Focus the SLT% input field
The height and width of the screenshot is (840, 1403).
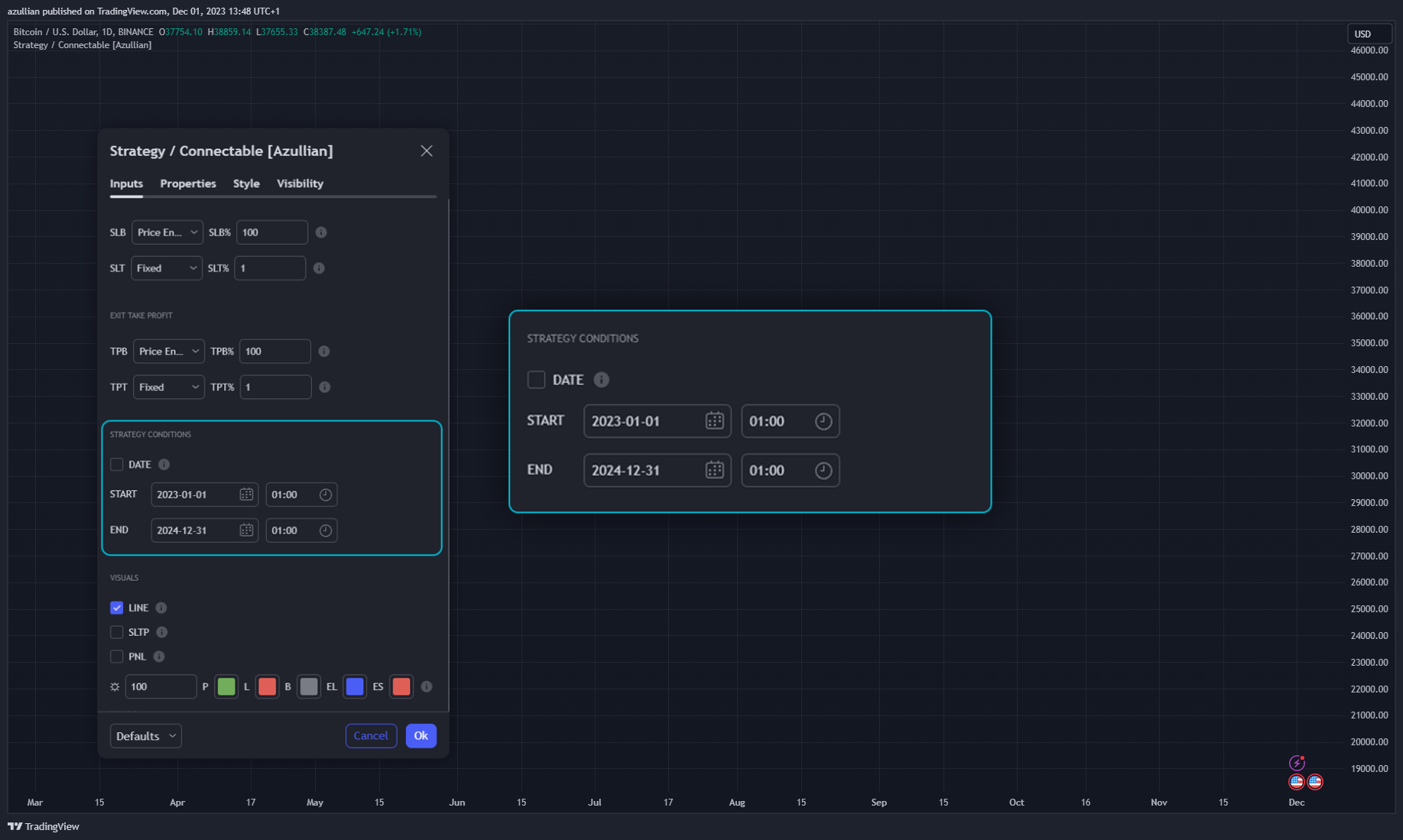coord(270,268)
